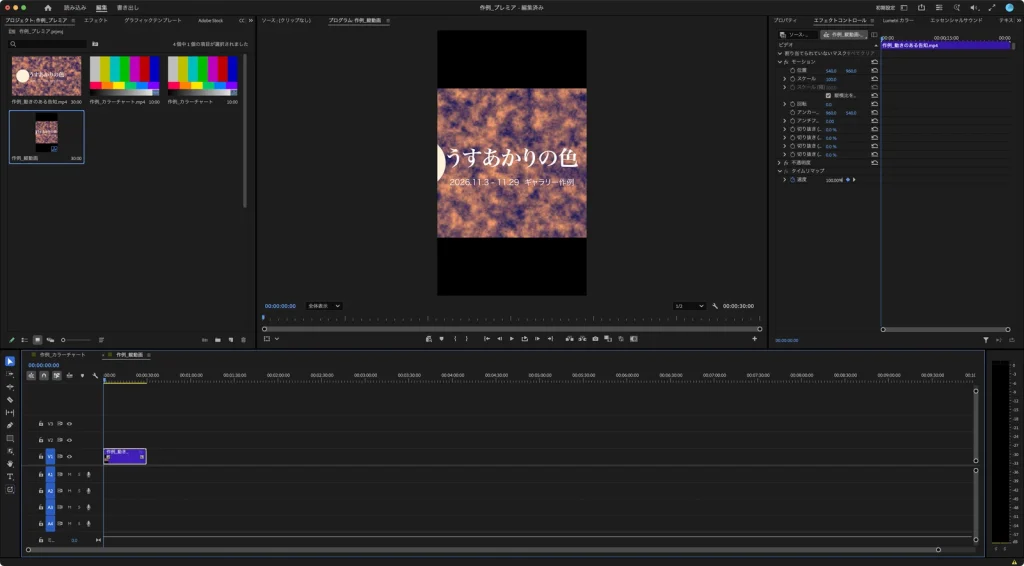Open the home screen icon
This screenshot has width=1024, height=566.
48,8
